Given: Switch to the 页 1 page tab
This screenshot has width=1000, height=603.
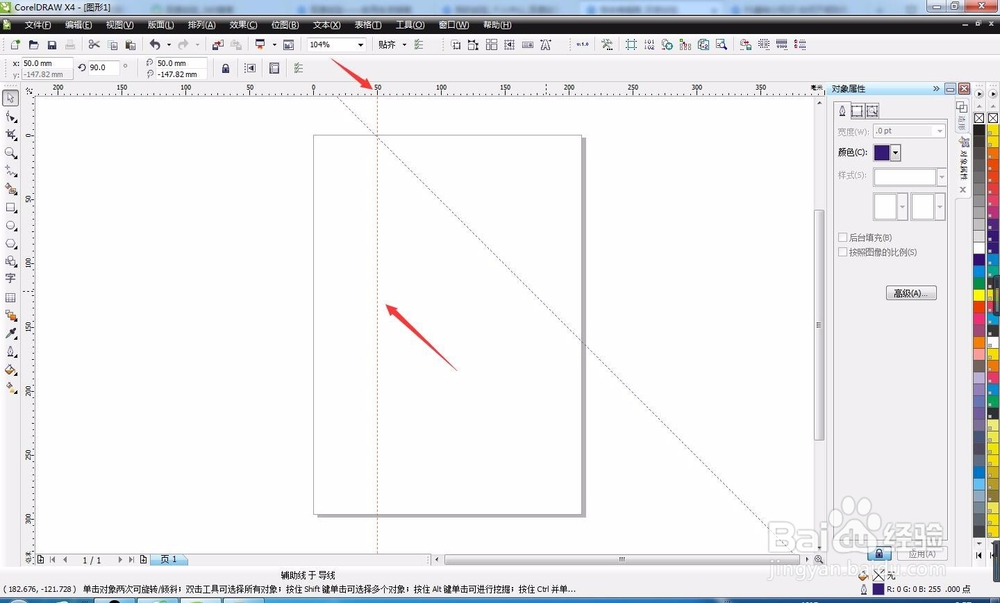Looking at the screenshot, I should (169, 559).
